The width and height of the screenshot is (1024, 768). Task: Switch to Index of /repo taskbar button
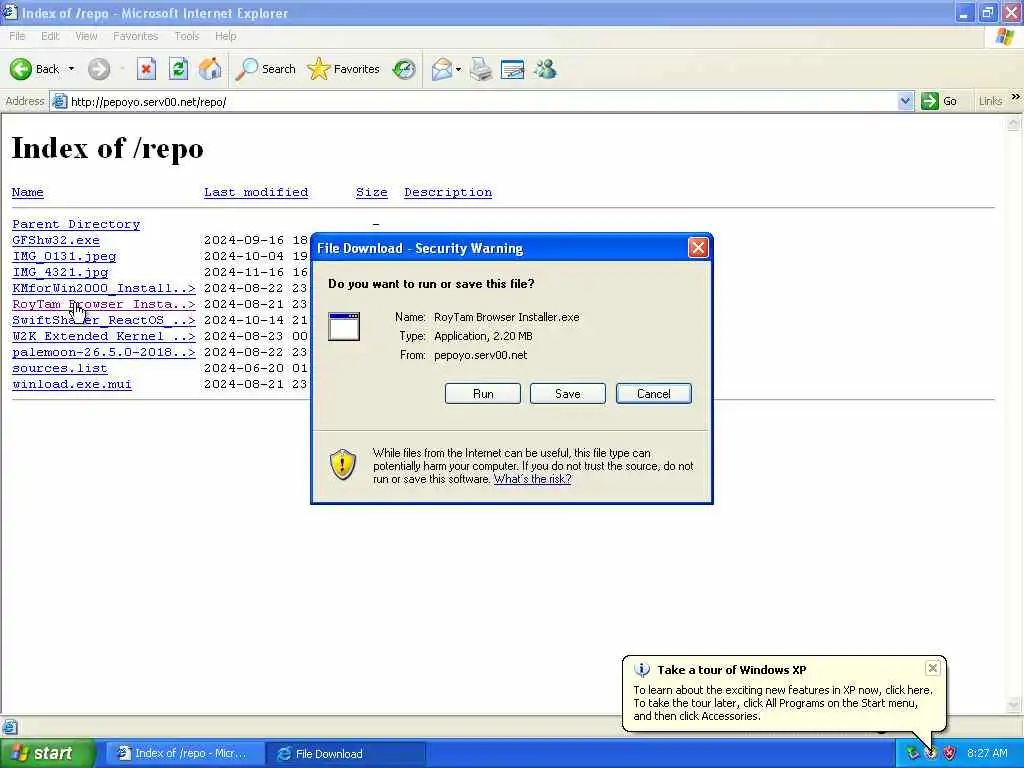184,754
